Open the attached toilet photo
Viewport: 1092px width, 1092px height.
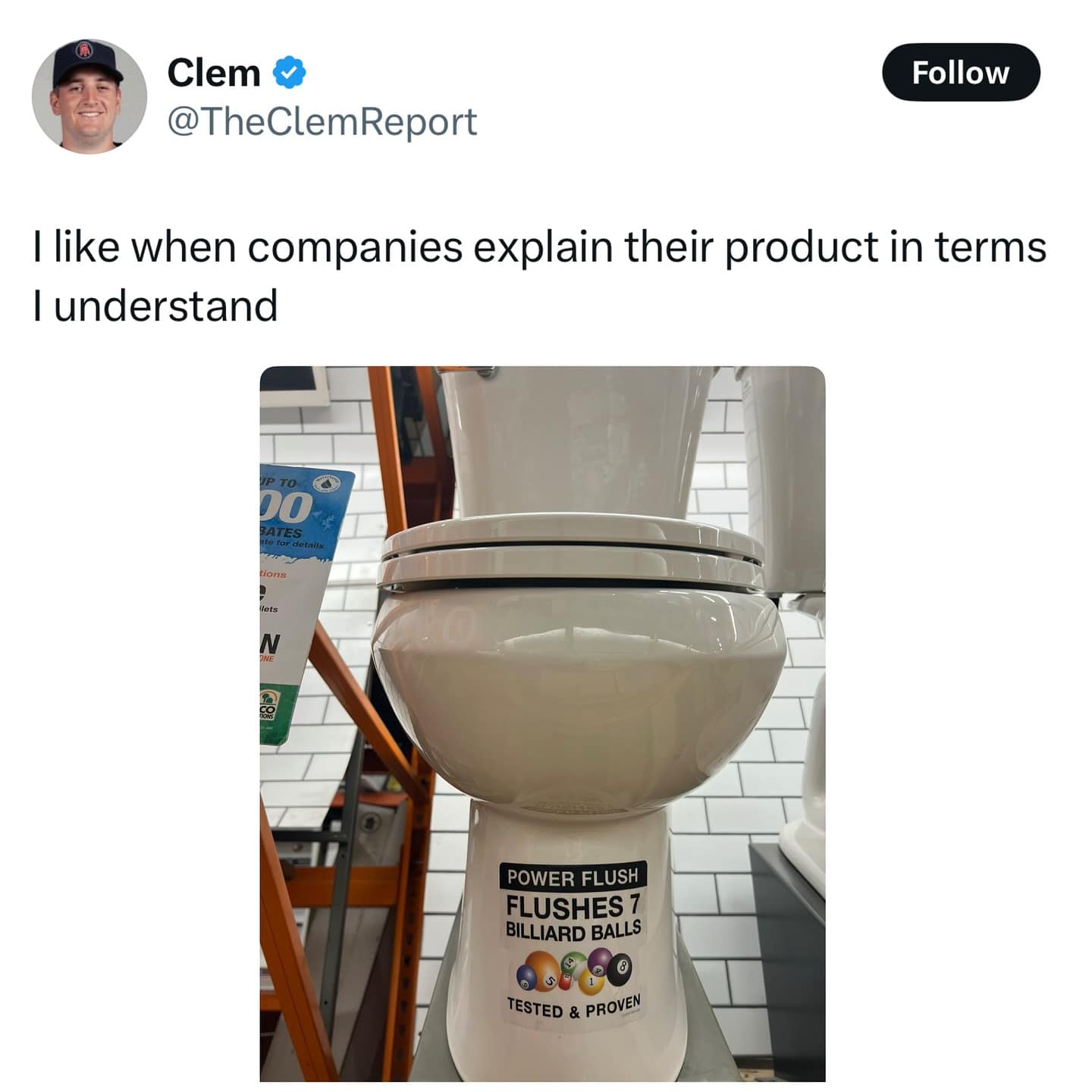tap(542, 723)
